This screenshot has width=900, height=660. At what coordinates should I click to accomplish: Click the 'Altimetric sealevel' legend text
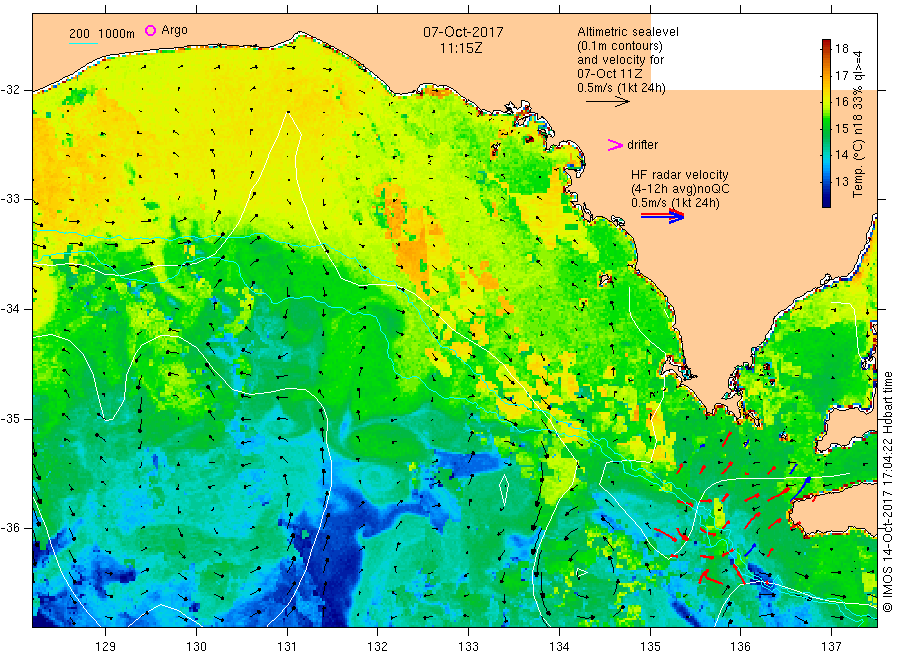point(628,32)
